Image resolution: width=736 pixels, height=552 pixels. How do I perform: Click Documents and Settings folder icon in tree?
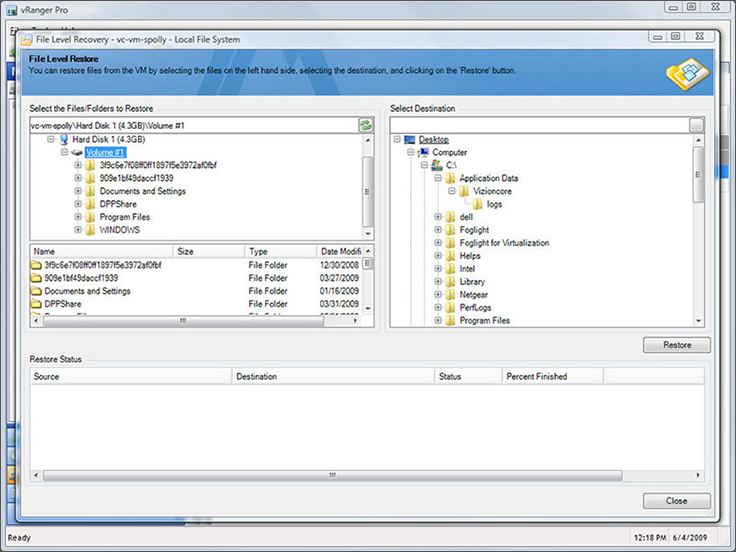pyautogui.click(x=90, y=191)
